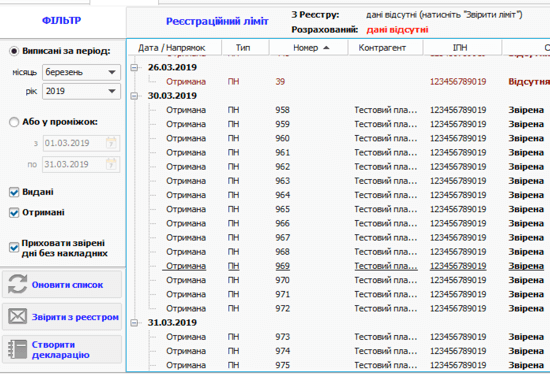Click the 'Тип' column header

point(245,48)
